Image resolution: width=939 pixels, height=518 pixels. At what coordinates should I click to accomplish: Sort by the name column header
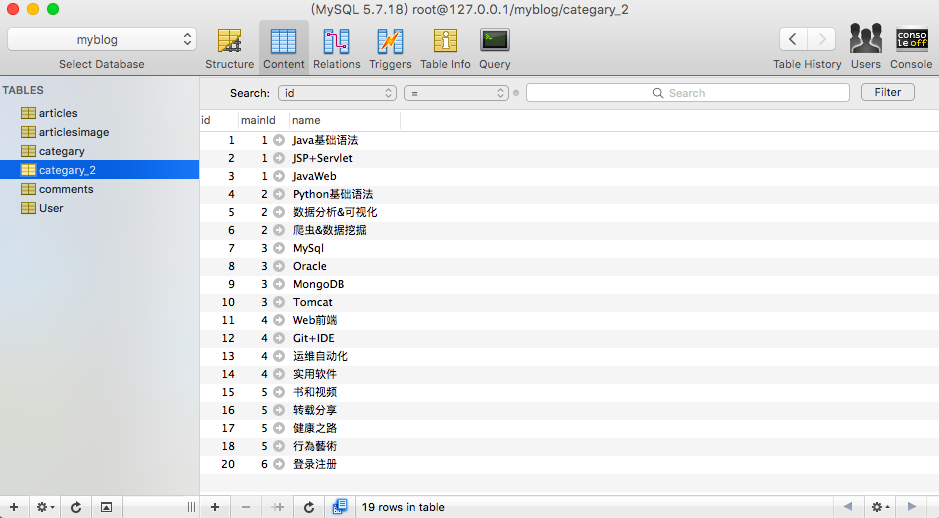(345, 120)
